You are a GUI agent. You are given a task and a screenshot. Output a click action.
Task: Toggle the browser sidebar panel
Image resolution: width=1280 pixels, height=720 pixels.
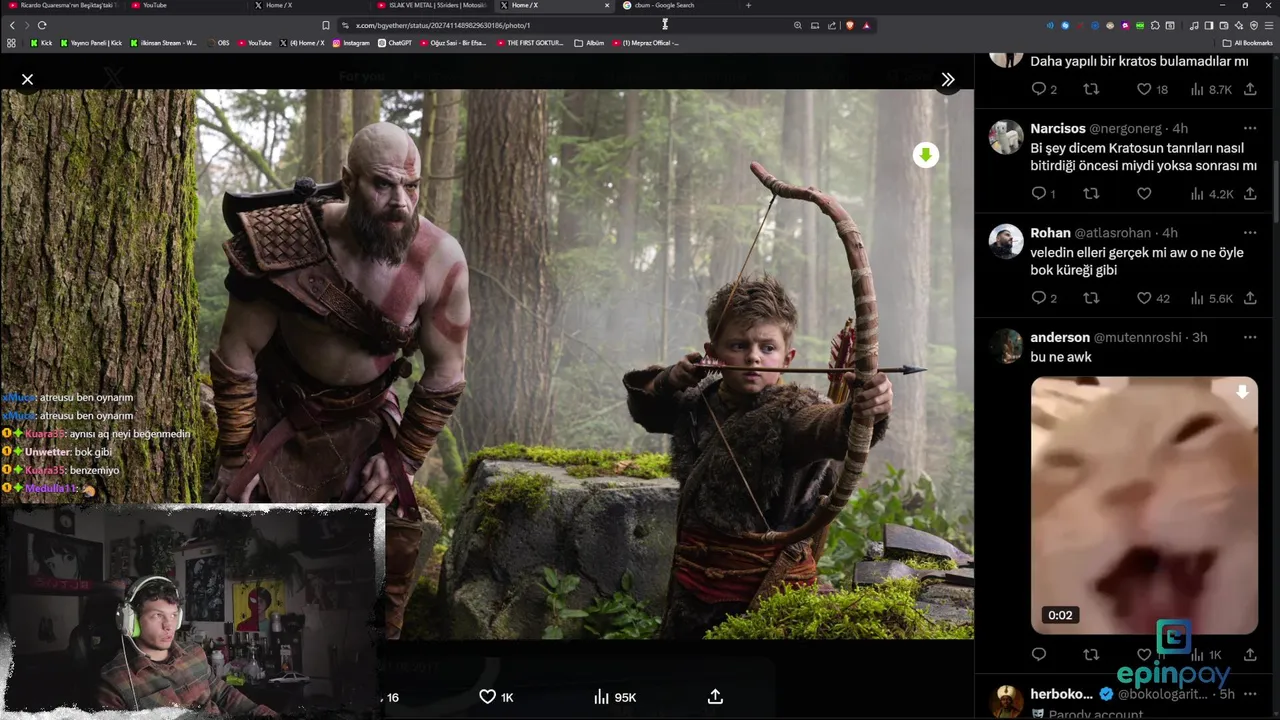[x=1209, y=25]
